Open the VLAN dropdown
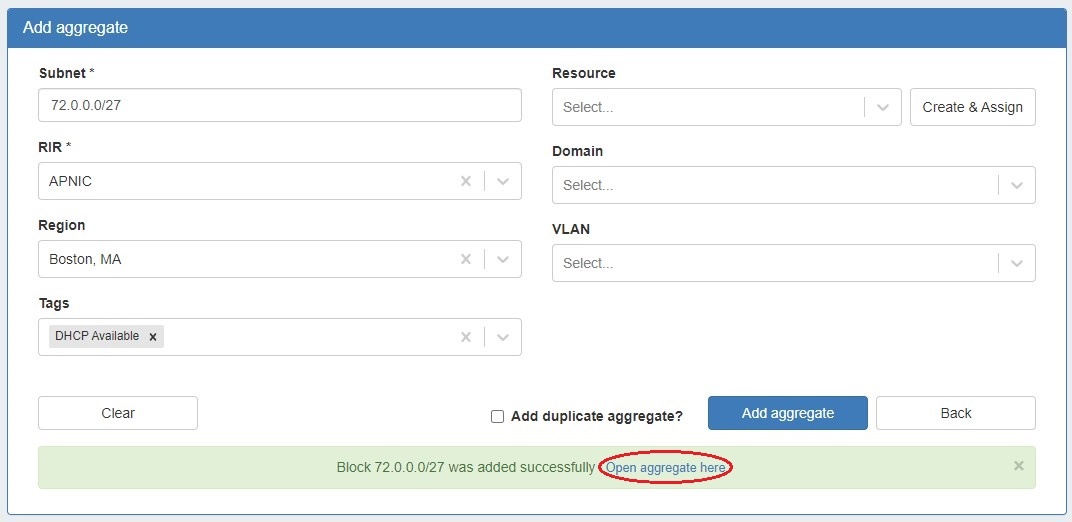Screen dimensions: 1072x522 pos(1016,263)
